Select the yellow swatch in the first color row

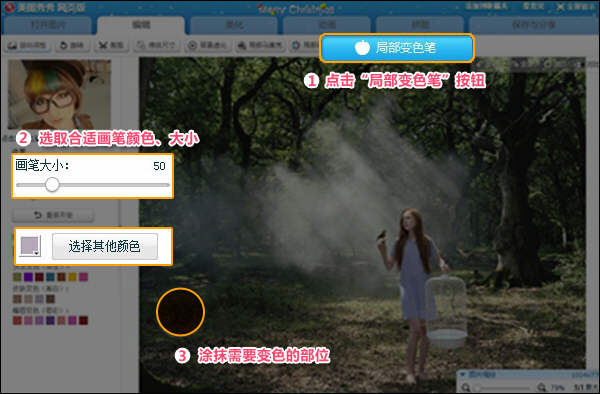[x=72, y=277]
